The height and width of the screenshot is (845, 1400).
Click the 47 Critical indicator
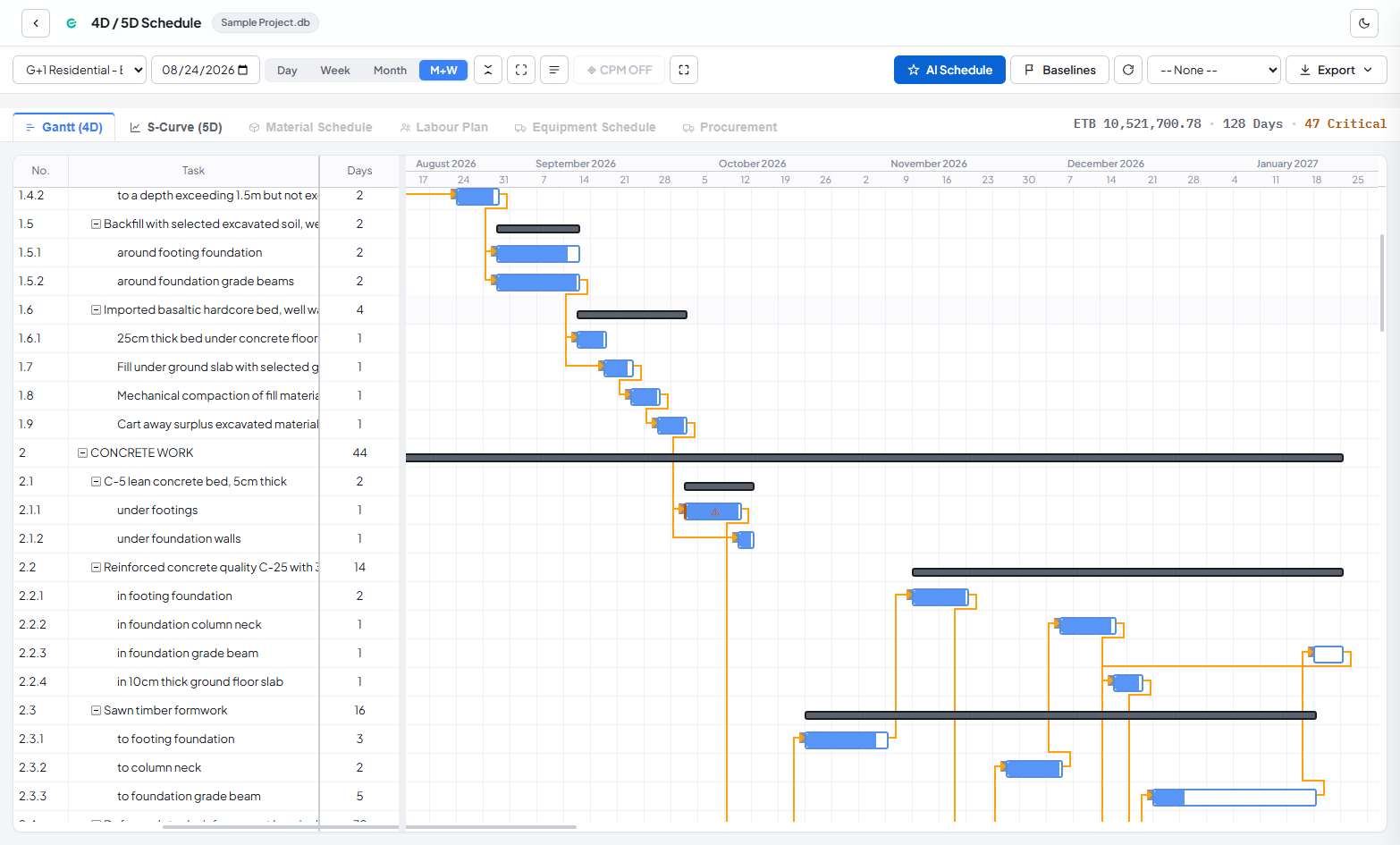pos(1345,124)
